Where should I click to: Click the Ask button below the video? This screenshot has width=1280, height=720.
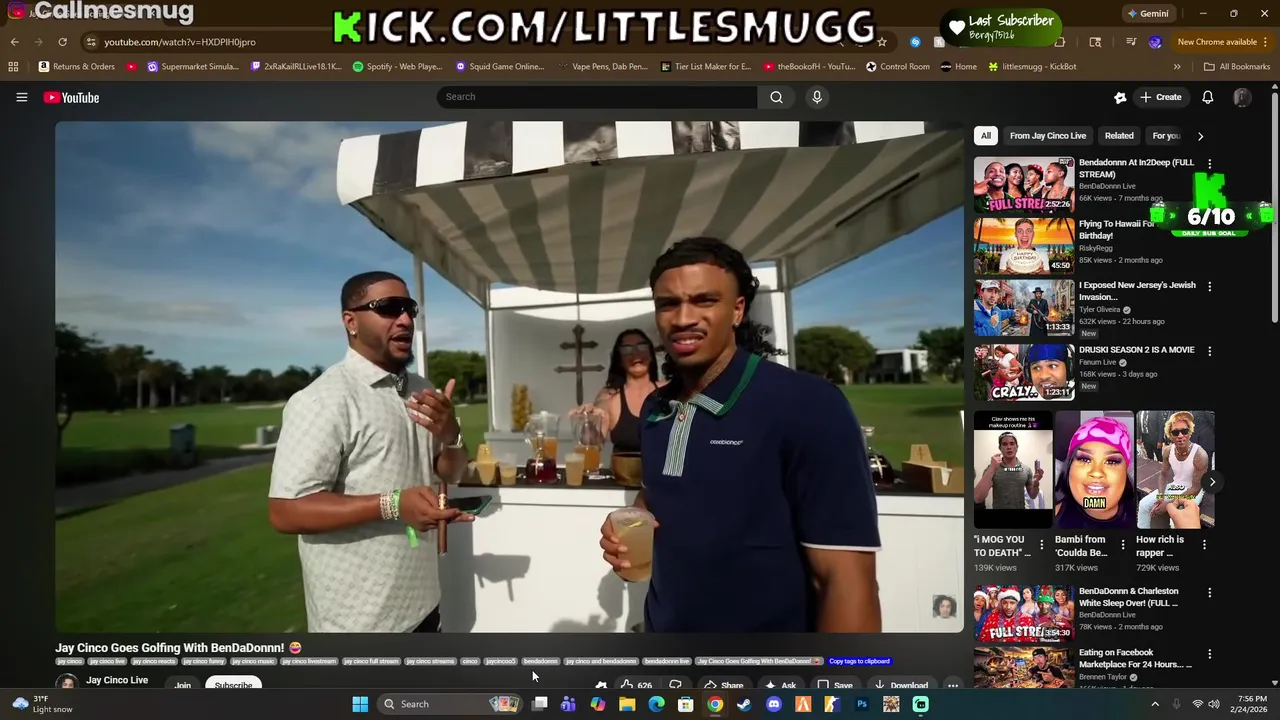point(780,685)
